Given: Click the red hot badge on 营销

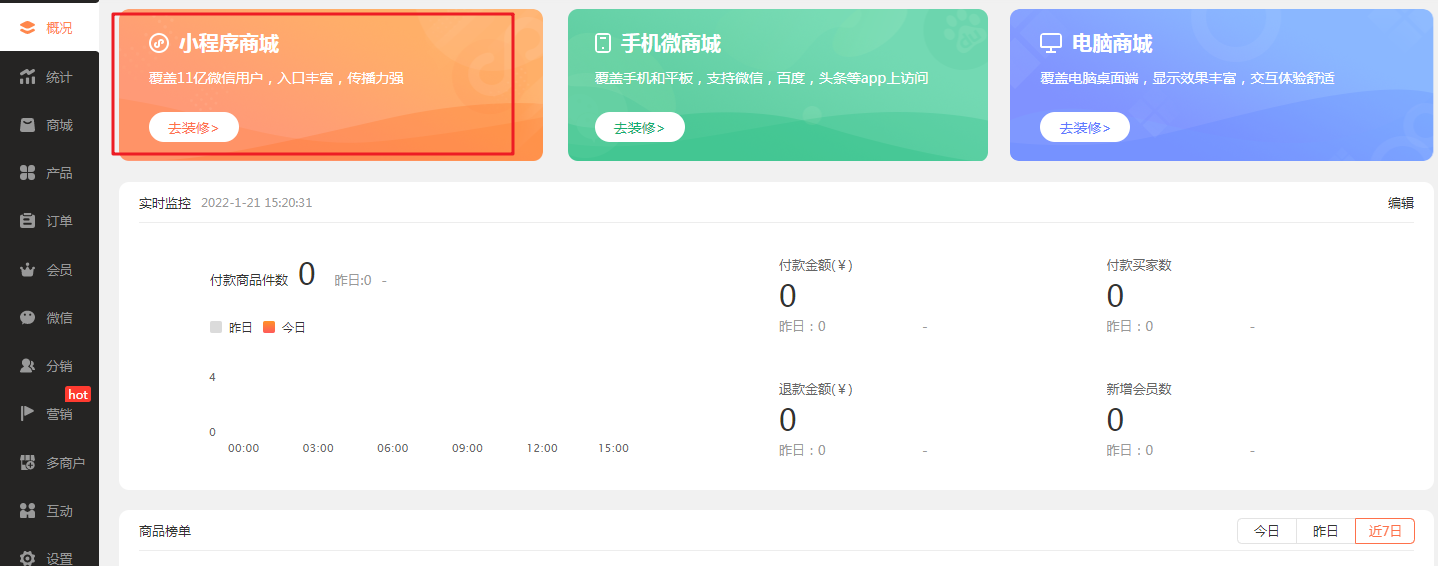Looking at the screenshot, I should tap(78, 394).
